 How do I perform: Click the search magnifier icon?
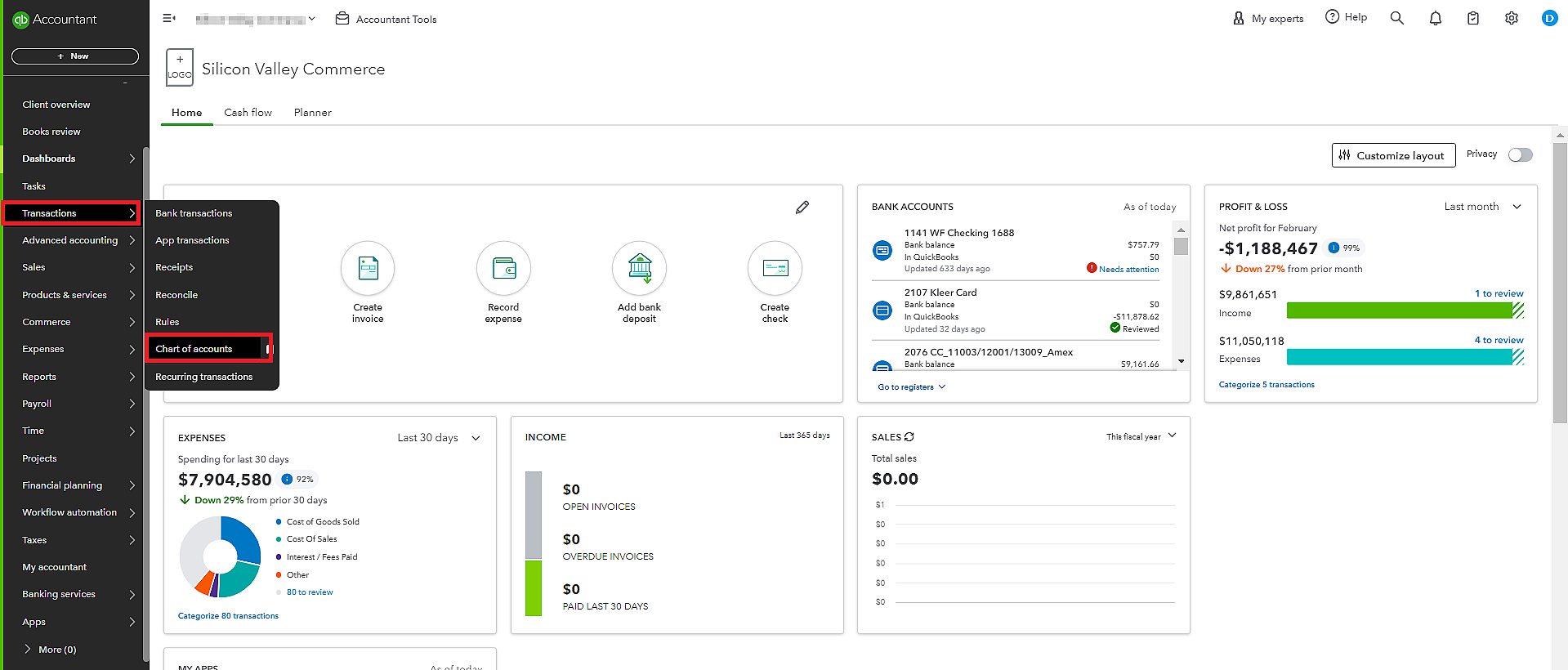click(x=1397, y=18)
